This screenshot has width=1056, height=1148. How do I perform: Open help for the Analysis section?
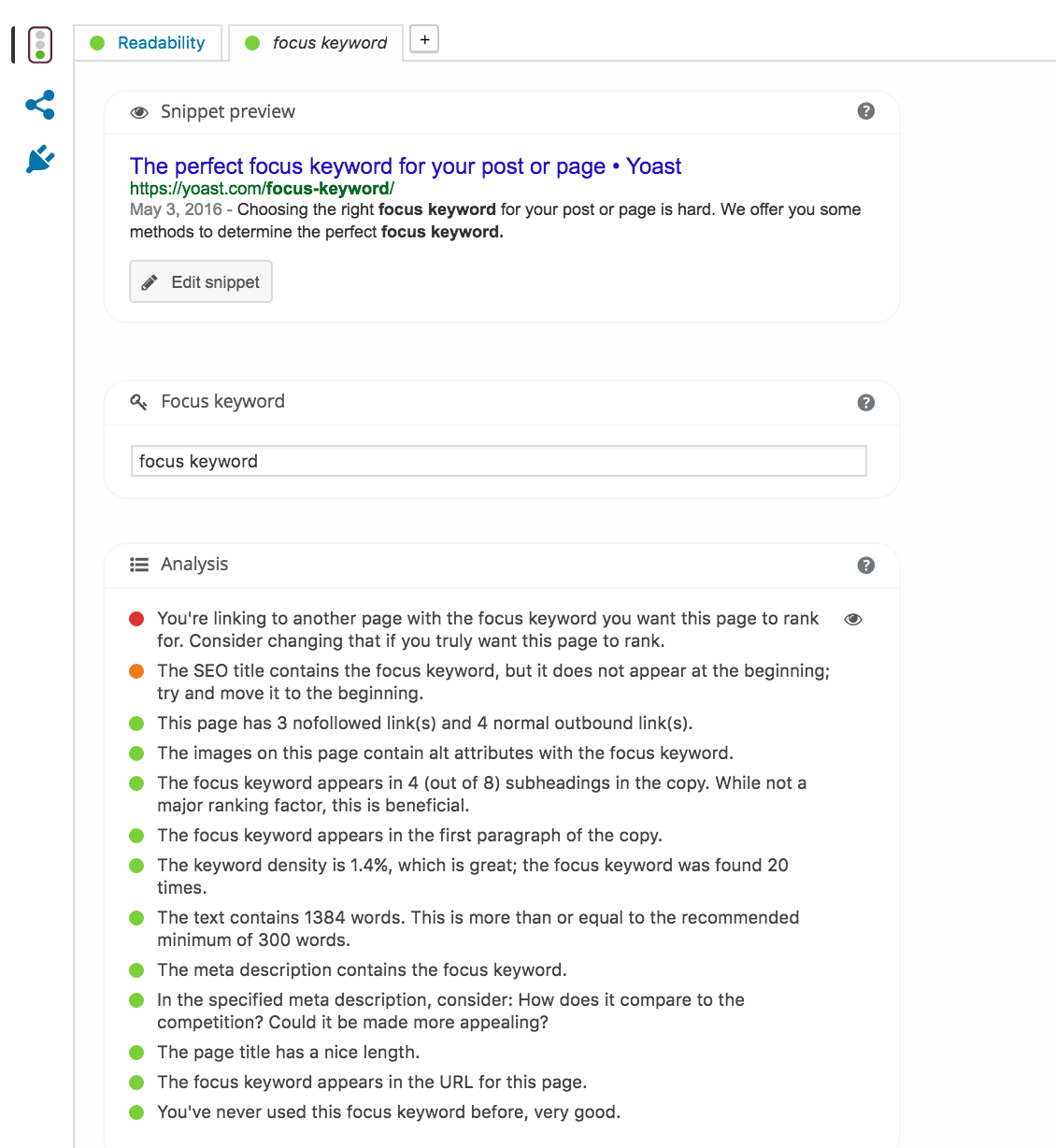point(865,565)
